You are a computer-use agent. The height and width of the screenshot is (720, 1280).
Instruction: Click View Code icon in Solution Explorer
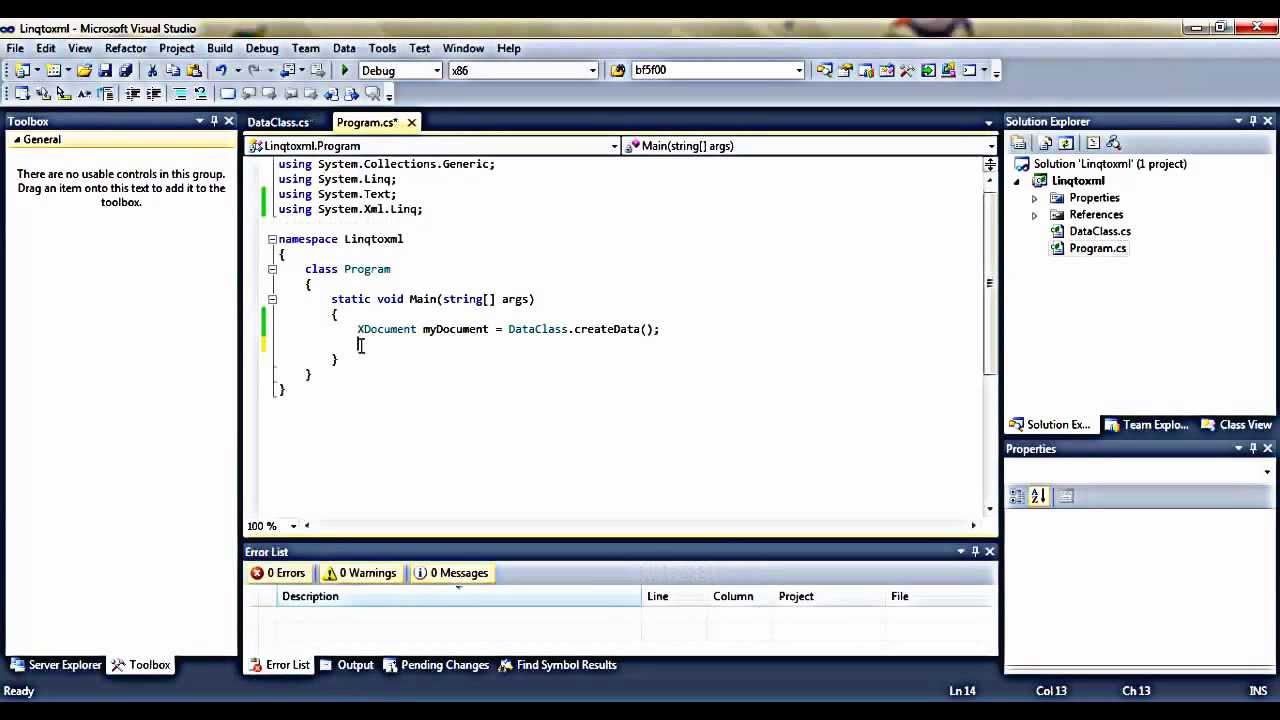[x=1093, y=143]
